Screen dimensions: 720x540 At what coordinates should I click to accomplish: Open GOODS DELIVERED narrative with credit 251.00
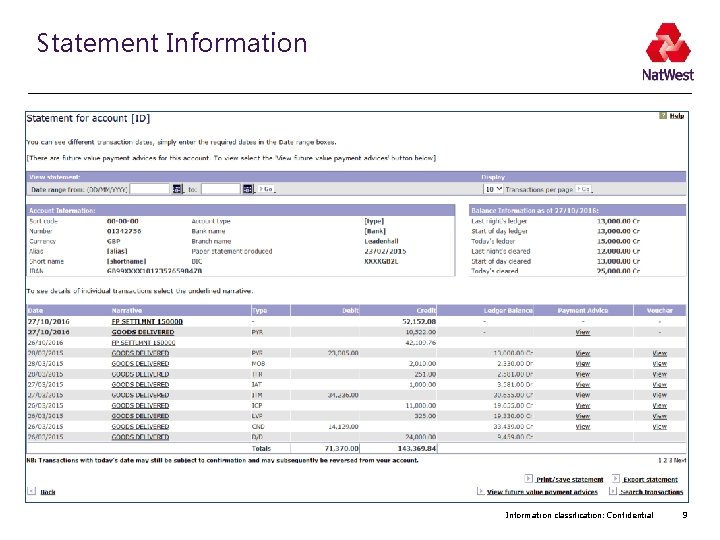click(141, 374)
